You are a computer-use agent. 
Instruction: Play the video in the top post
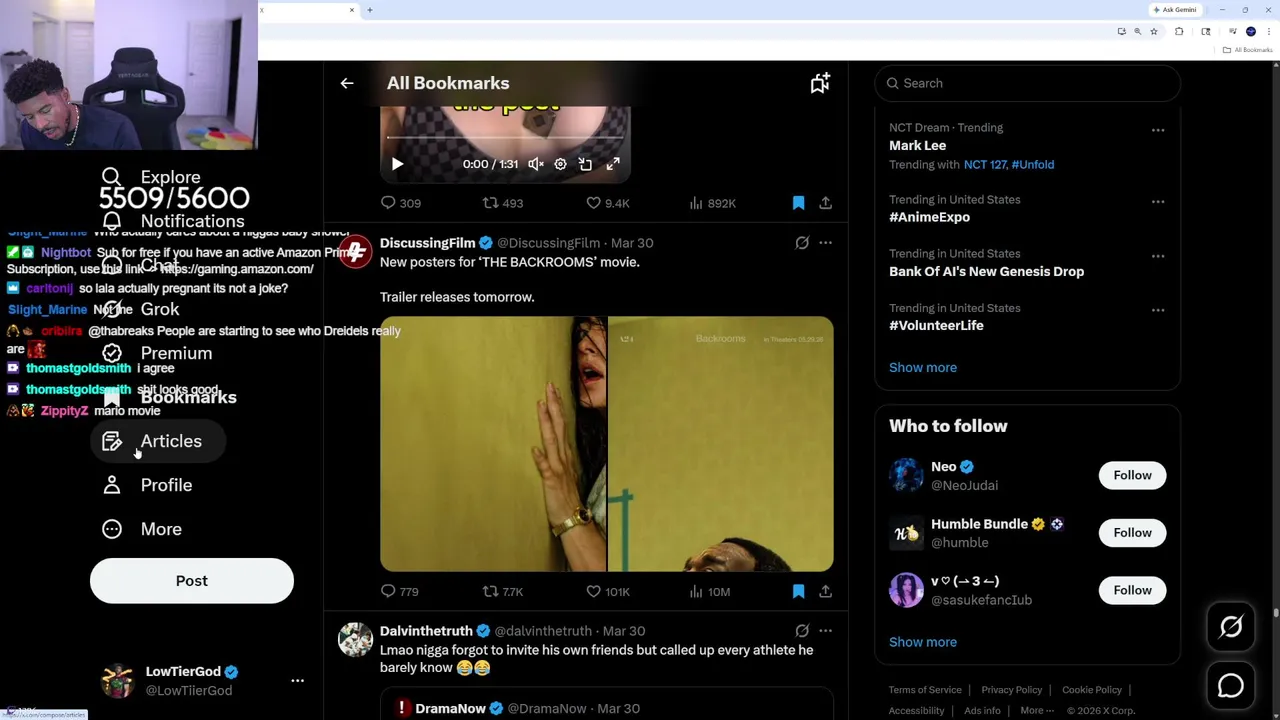pyautogui.click(x=397, y=164)
